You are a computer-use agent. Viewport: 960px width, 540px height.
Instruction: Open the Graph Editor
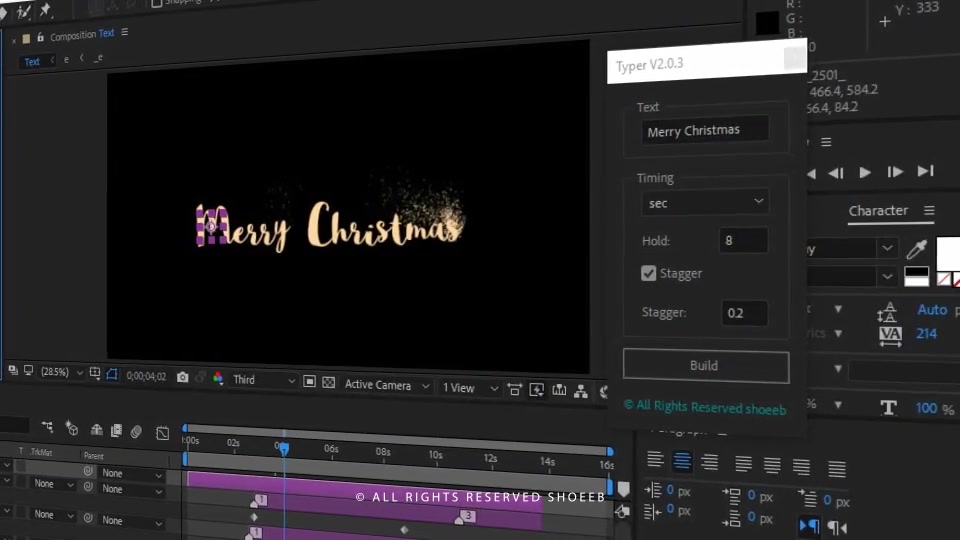click(162, 433)
